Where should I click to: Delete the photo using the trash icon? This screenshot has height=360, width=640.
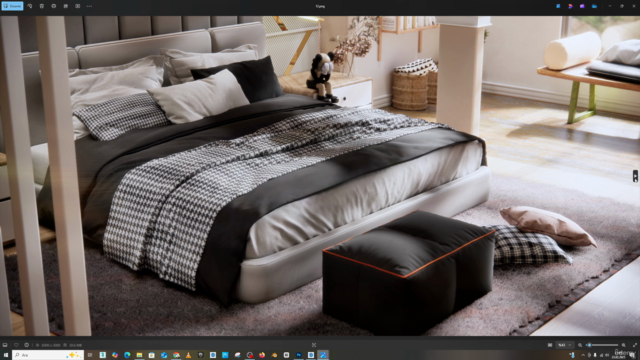pyautogui.click(x=42, y=6)
